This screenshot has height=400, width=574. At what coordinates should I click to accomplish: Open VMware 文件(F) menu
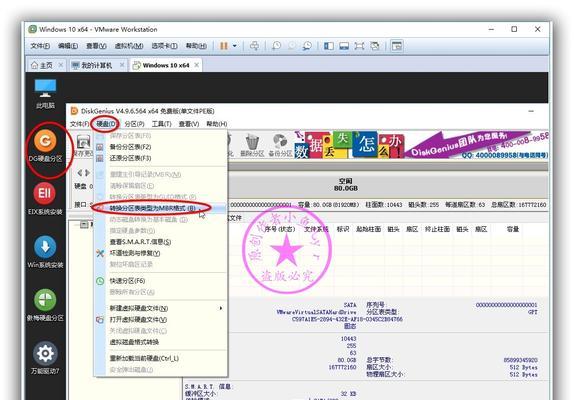[x=40, y=46]
